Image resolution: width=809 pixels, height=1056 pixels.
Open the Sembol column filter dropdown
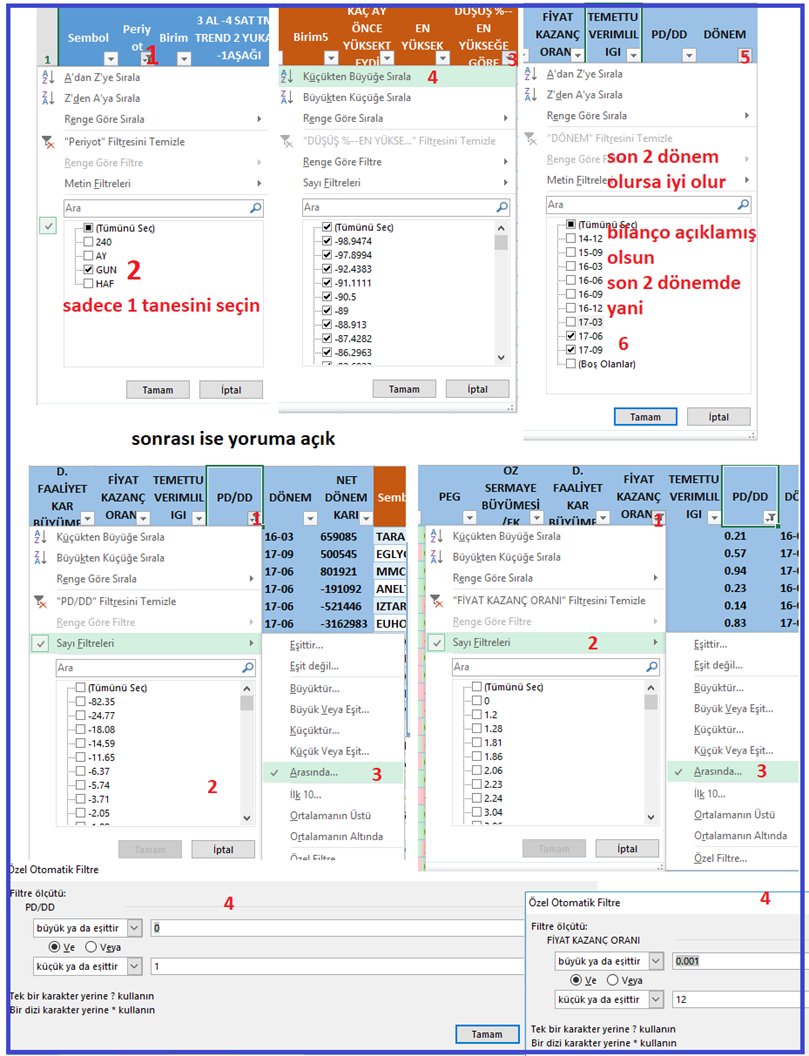pyautogui.click(x=110, y=59)
